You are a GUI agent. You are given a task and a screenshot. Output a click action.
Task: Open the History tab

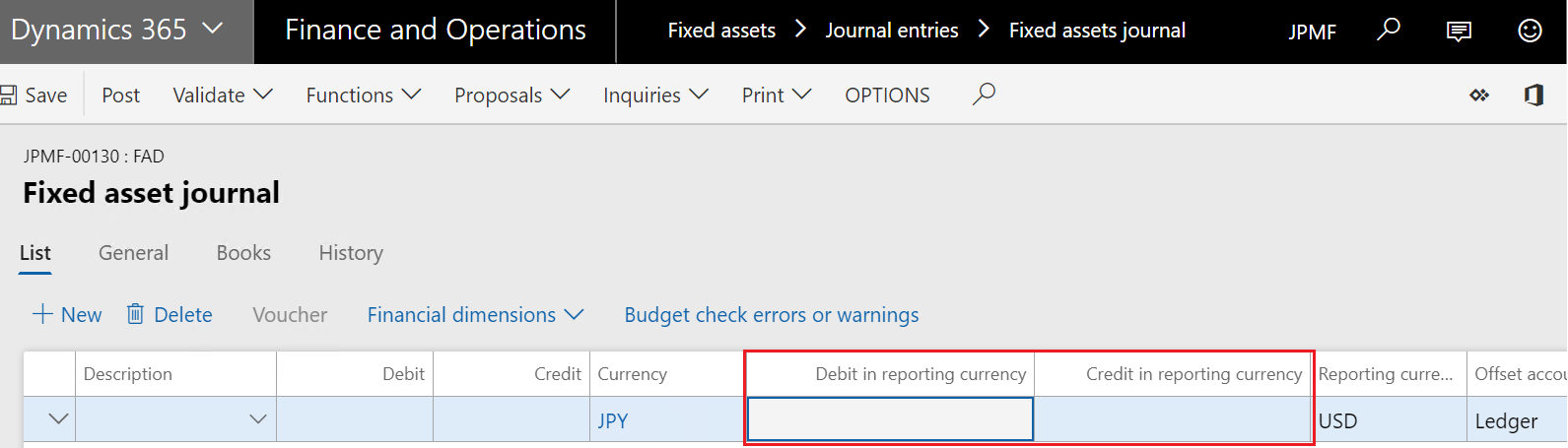click(351, 253)
